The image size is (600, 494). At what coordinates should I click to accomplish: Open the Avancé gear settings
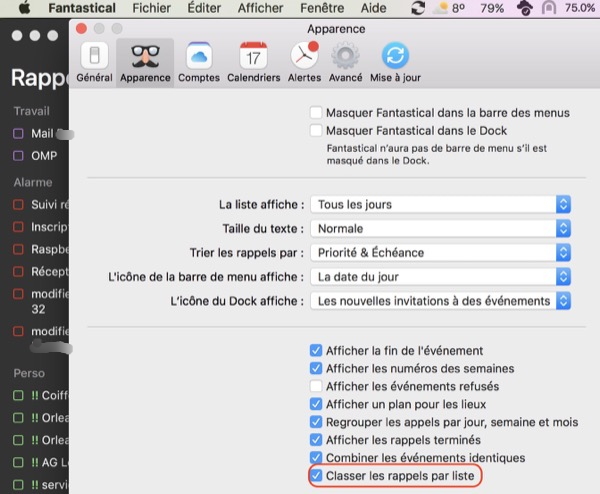(x=345, y=60)
